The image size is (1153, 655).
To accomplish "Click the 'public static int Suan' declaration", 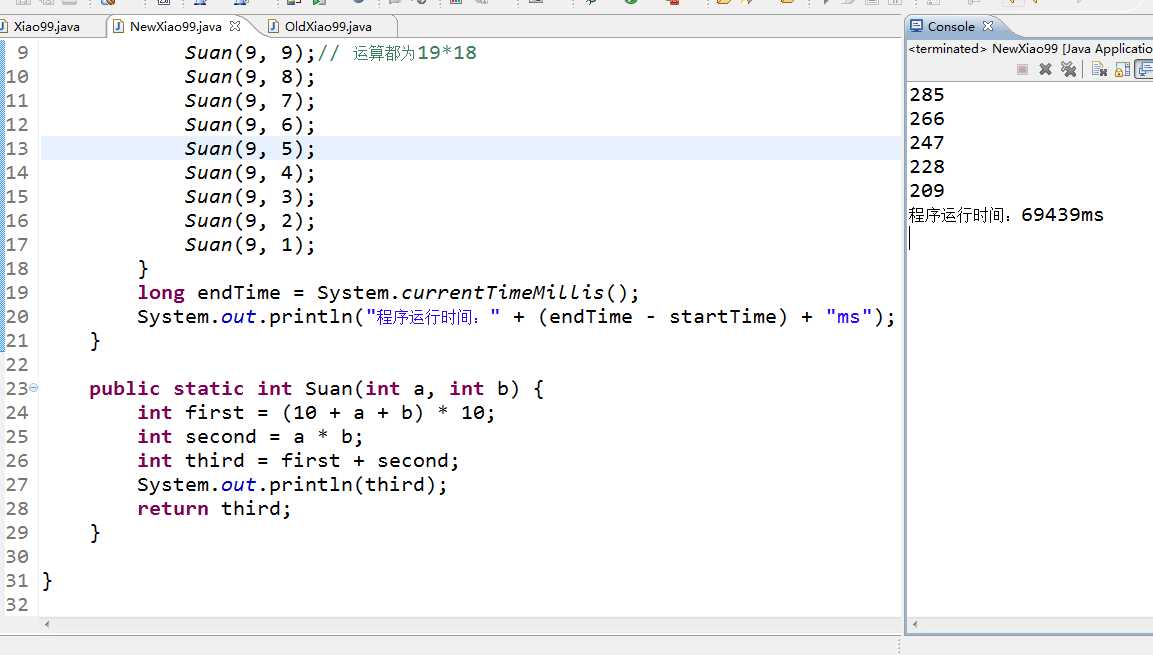I will 221,389.
